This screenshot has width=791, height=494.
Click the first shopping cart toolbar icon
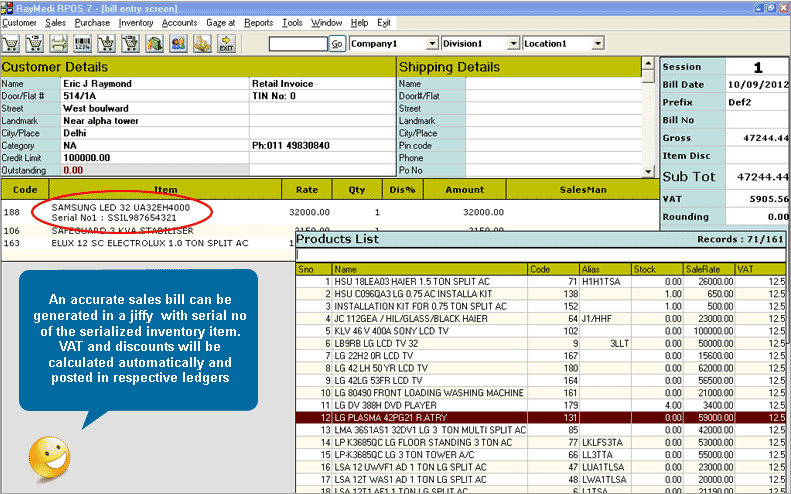[11, 43]
